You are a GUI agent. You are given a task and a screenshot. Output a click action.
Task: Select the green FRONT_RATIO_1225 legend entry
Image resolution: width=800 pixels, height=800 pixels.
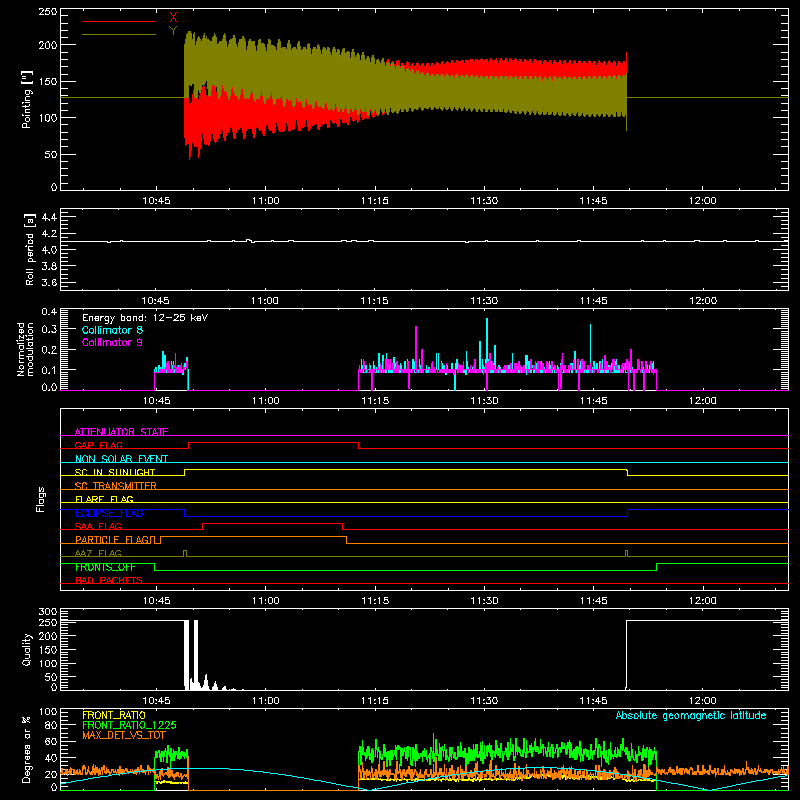point(129,725)
